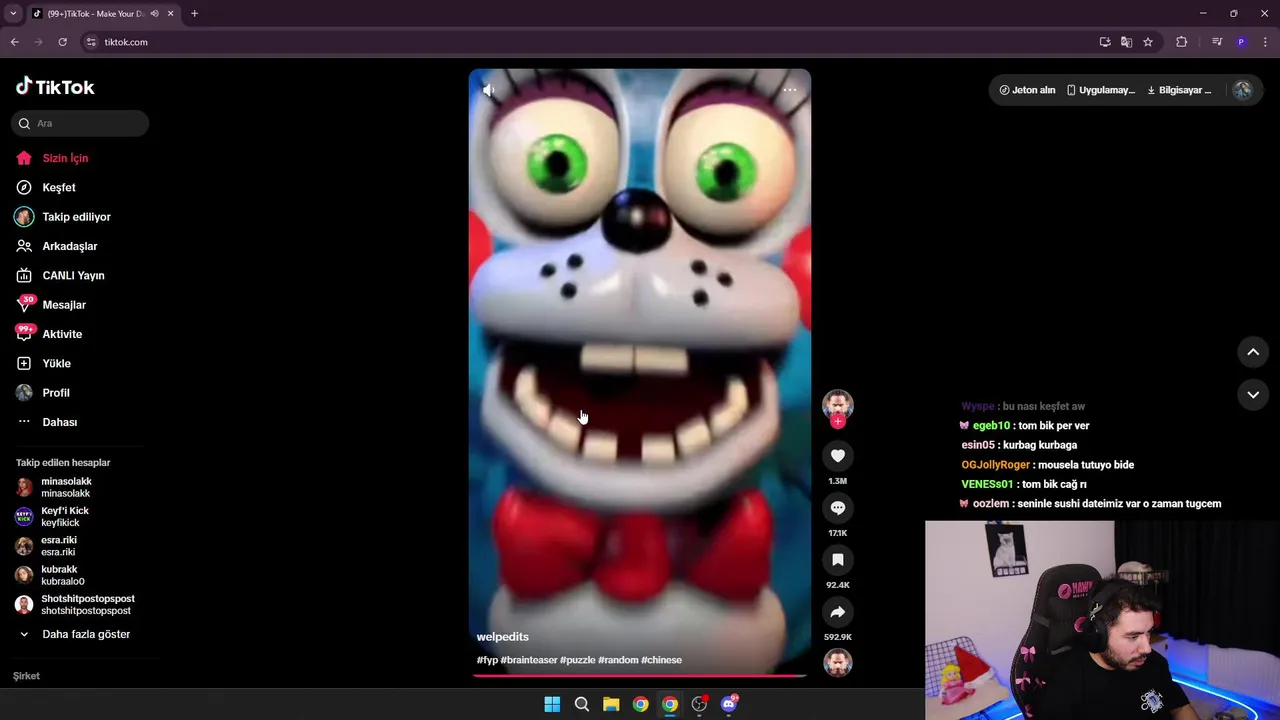The height and width of the screenshot is (720, 1280).
Task: Expand the Dahası more menu
Action: point(59,422)
